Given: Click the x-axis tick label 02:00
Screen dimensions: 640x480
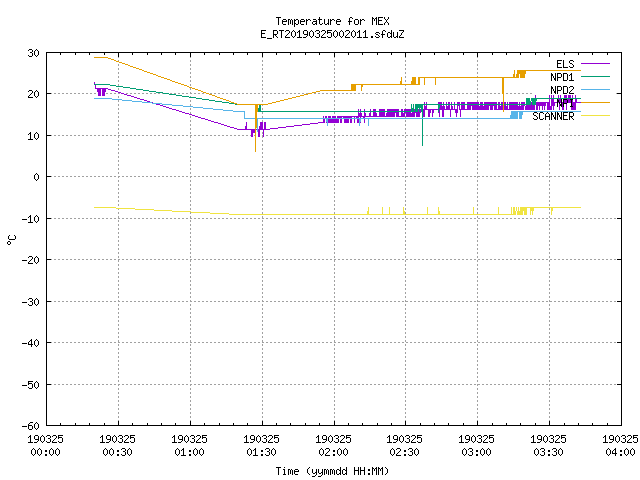Looking at the screenshot, I should (333, 452).
